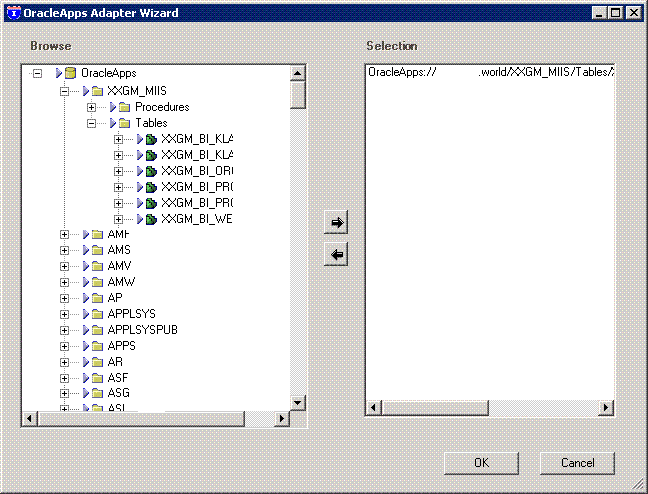Select the XXGM_BI_WE table label
This screenshot has width=648, height=494.
tap(197, 219)
